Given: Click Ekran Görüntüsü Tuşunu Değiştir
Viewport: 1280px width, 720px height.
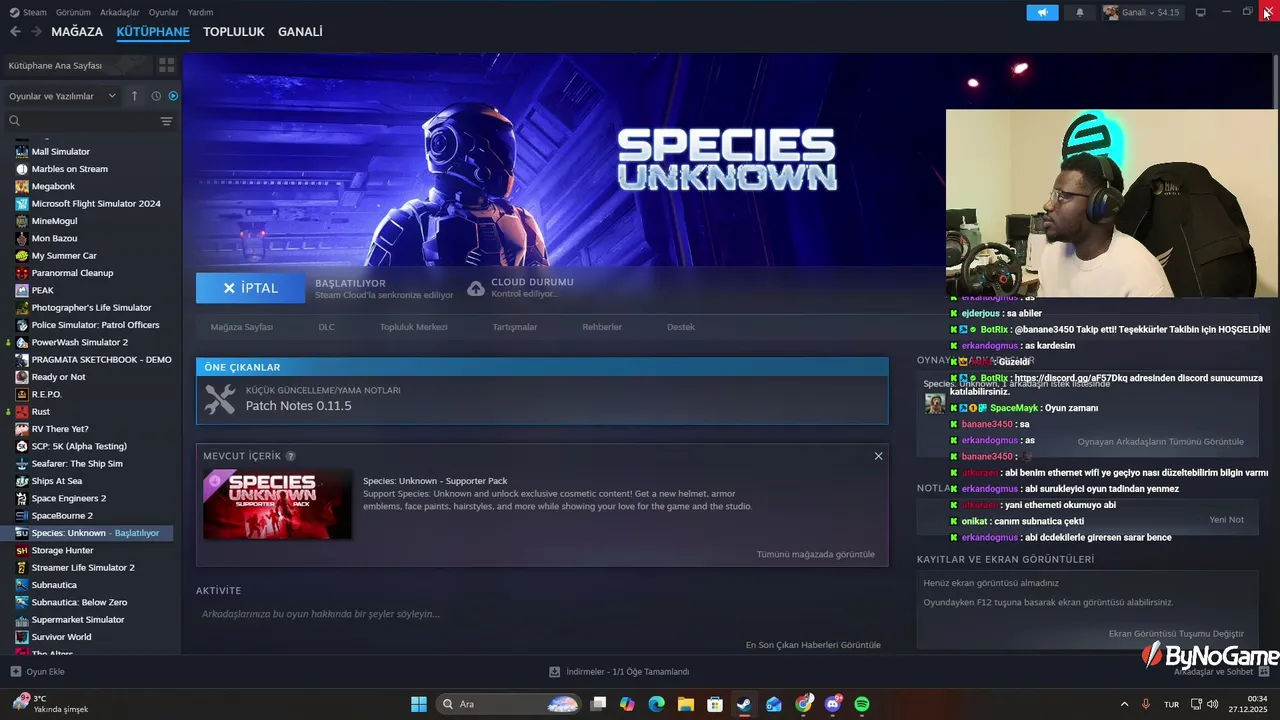Looking at the screenshot, I should (x=1176, y=634).
